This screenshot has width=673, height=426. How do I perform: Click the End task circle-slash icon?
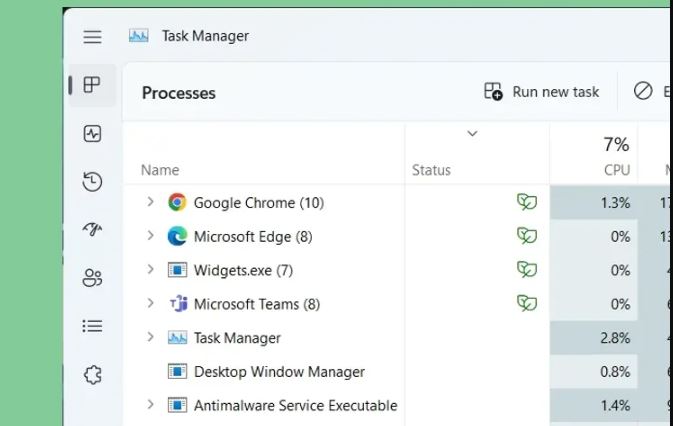tap(643, 91)
